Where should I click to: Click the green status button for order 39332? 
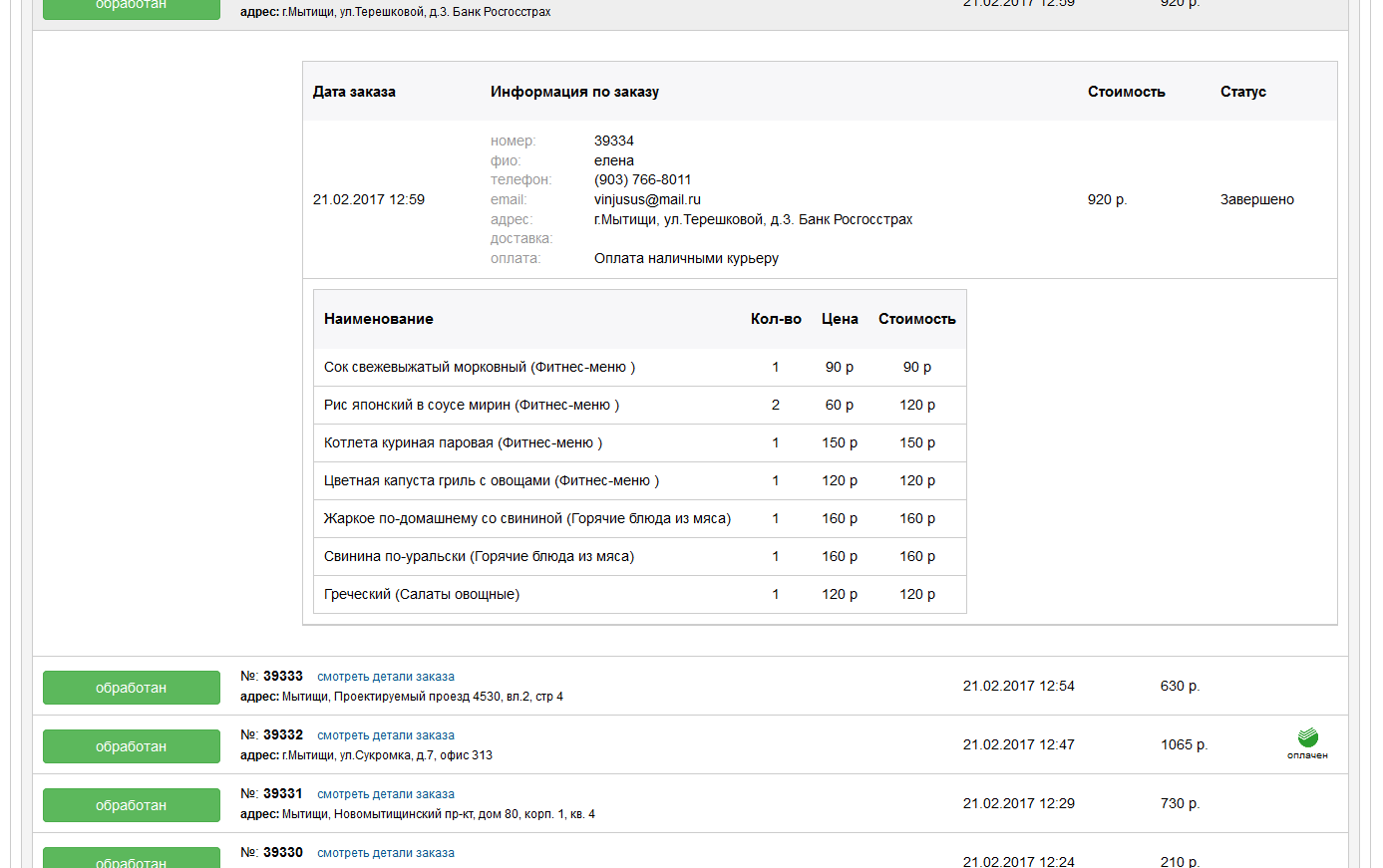[x=132, y=746]
